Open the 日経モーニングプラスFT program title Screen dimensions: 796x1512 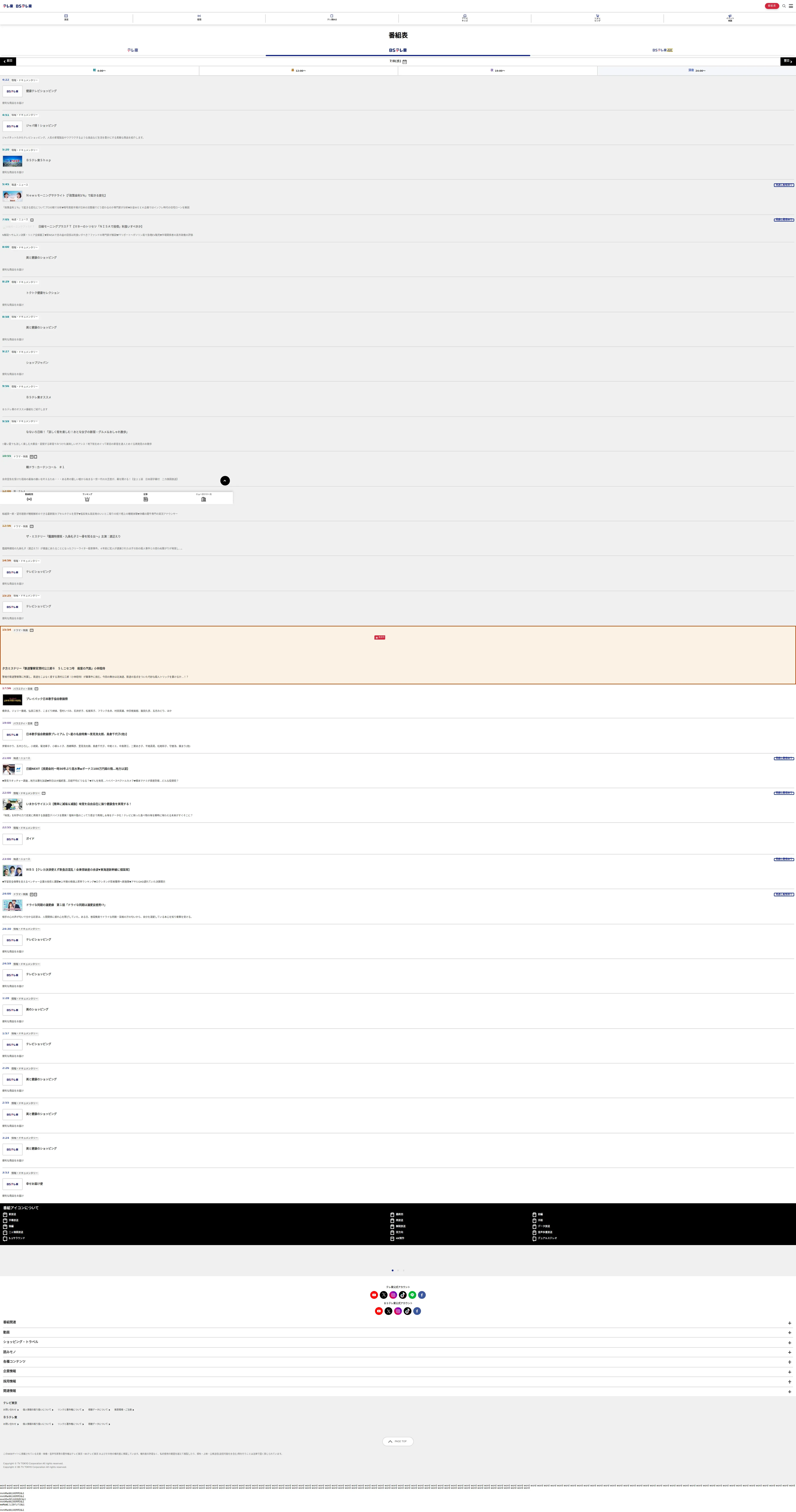click(90, 227)
